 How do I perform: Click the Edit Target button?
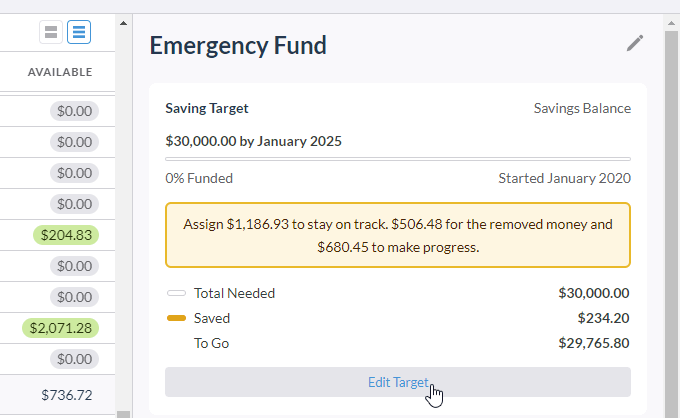point(398,382)
